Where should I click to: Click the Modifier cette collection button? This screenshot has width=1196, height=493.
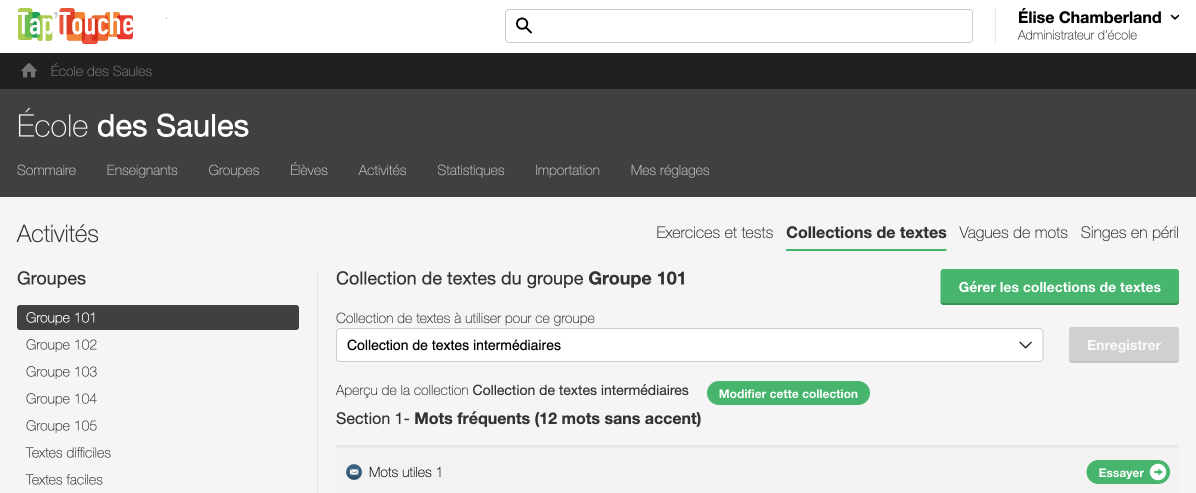coord(788,394)
